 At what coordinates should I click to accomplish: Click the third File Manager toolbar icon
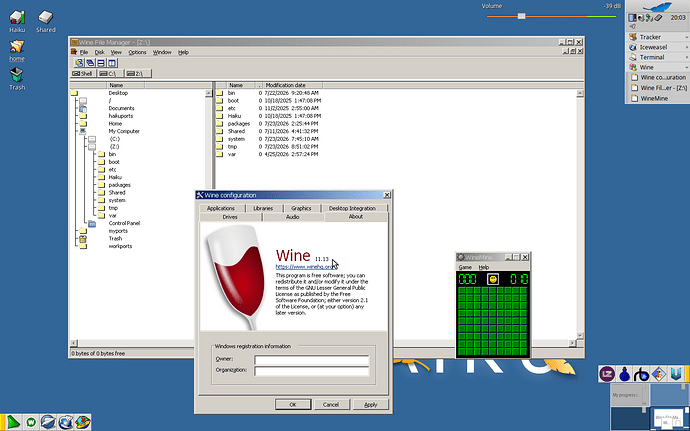[101, 63]
